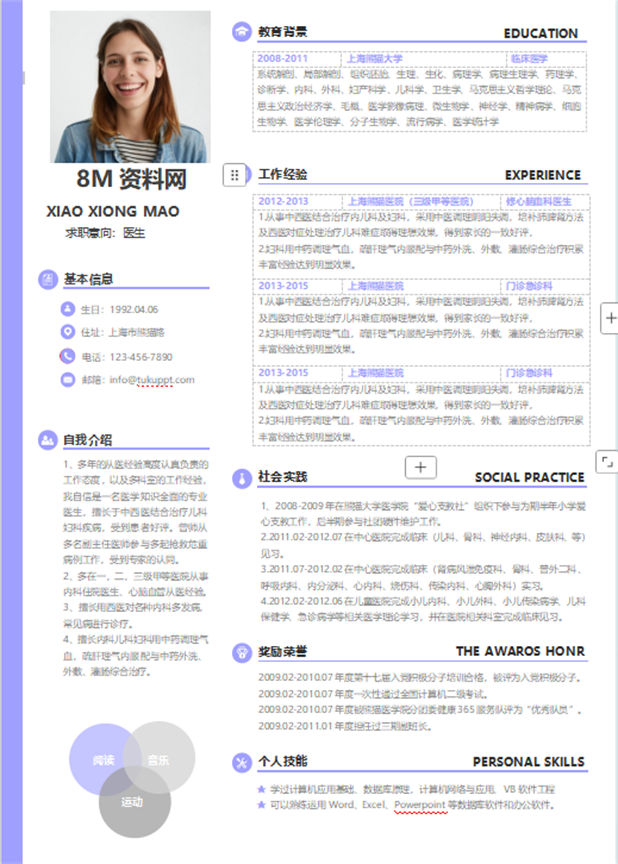Click the '8M 资料网' title text
The image size is (618, 864).
[x=131, y=179]
